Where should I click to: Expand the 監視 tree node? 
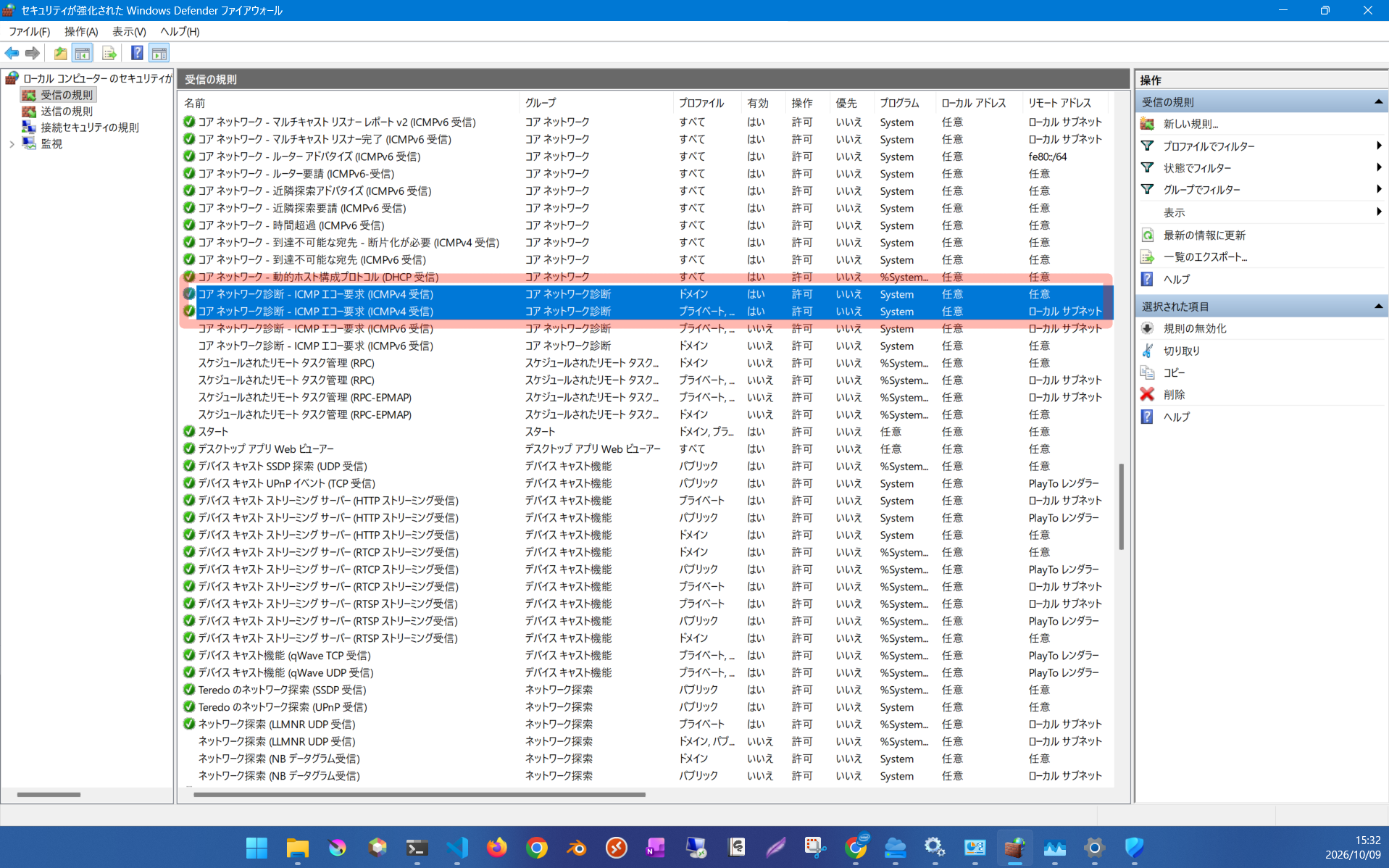(x=12, y=144)
